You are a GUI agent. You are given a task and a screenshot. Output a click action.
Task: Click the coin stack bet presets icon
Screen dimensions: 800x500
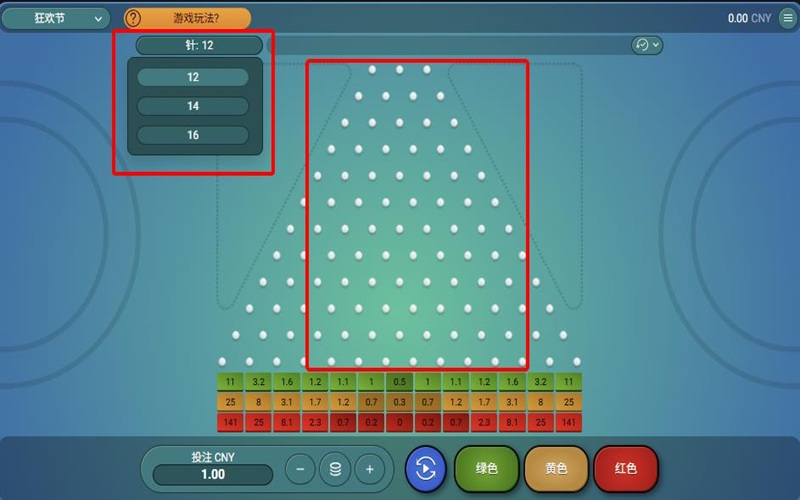pyautogui.click(x=335, y=469)
